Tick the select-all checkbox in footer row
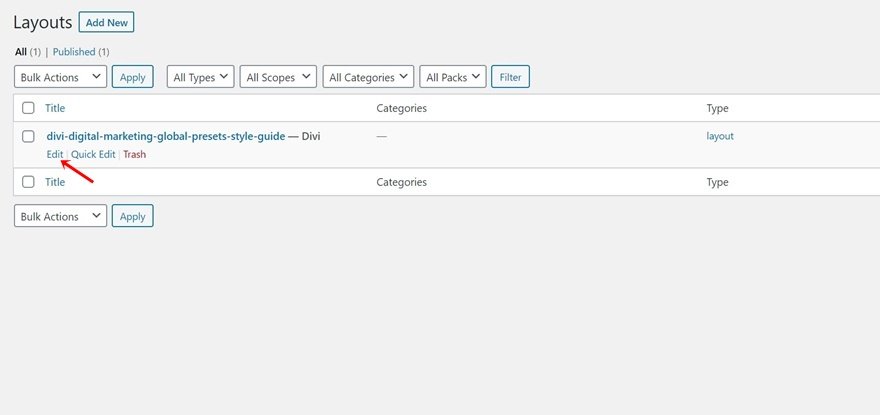 coord(28,182)
